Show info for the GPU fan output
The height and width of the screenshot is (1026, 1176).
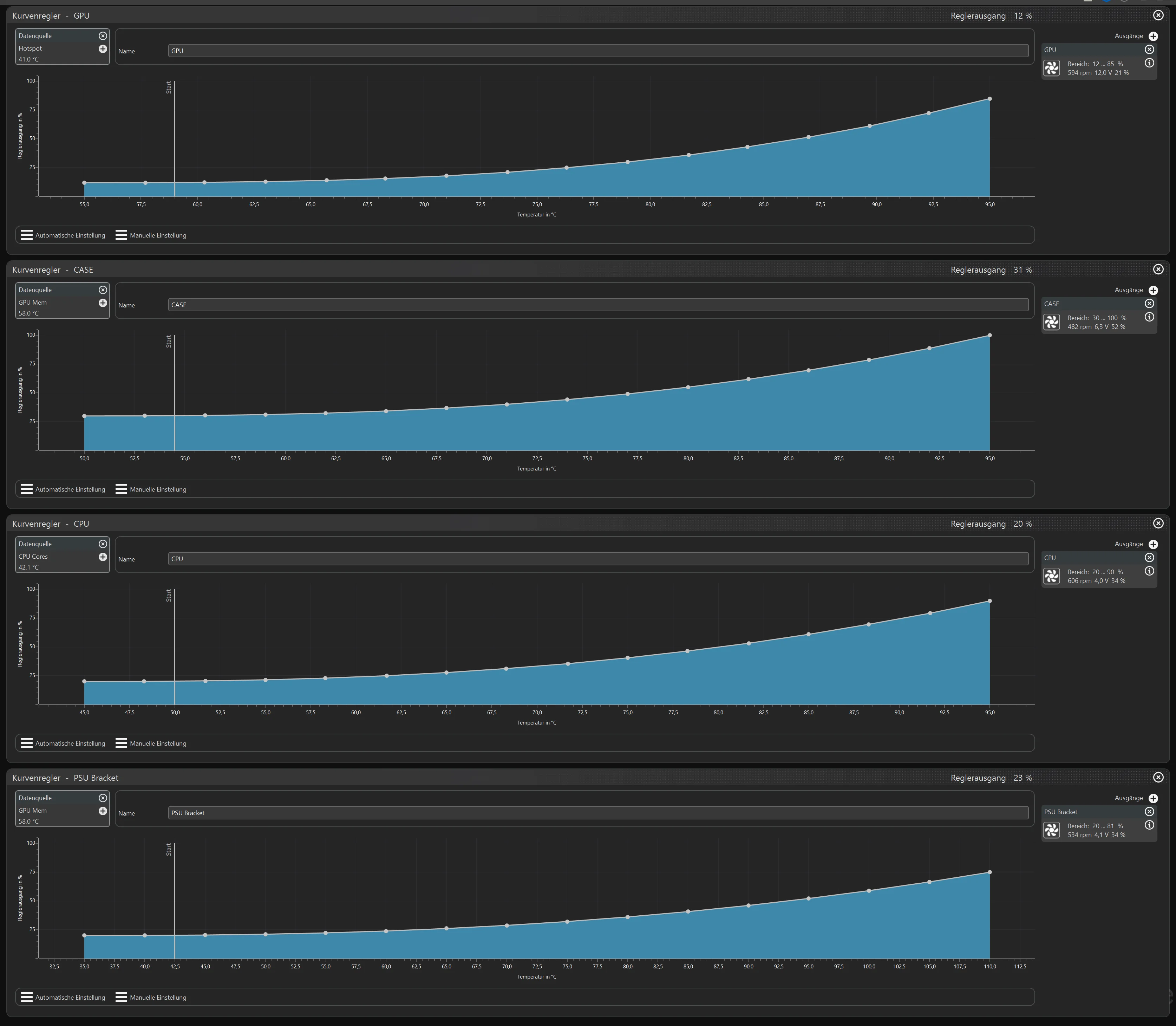click(1149, 64)
